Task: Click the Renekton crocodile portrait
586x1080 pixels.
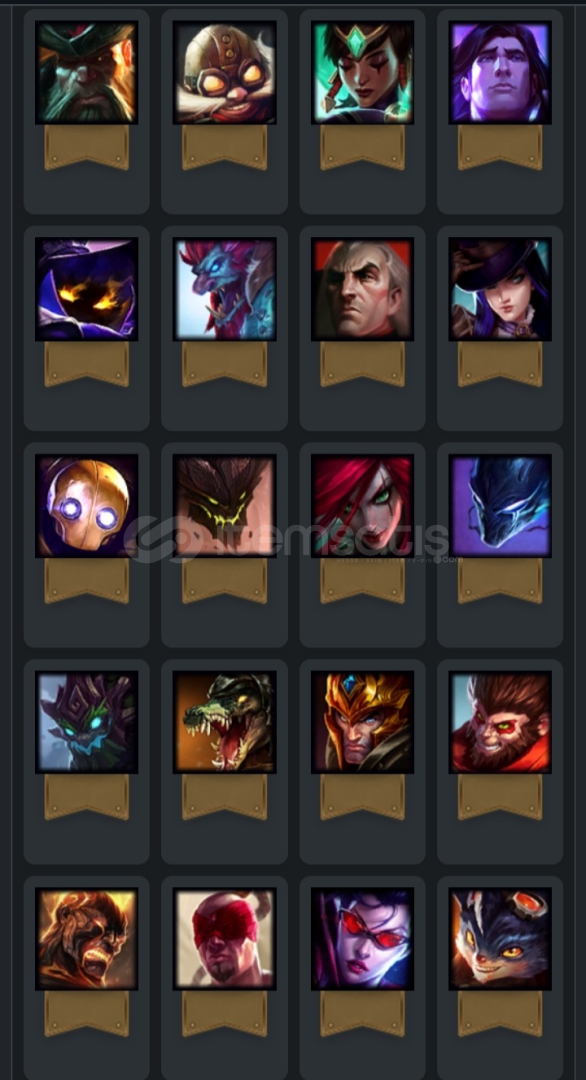Action: [224, 723]
